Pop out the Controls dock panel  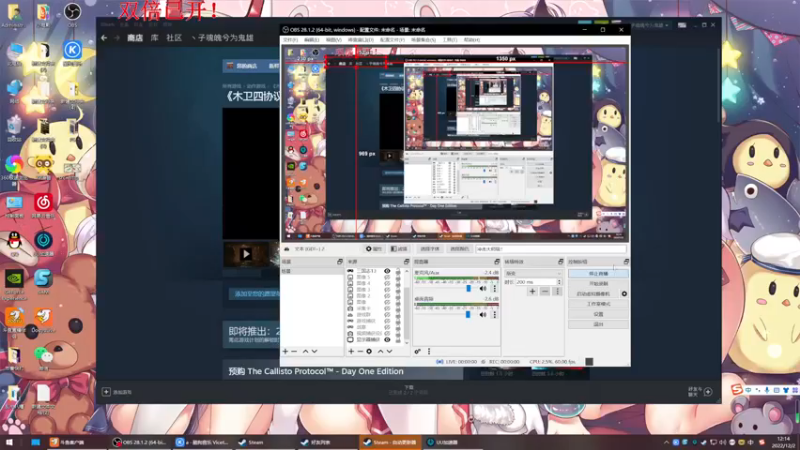626,262
